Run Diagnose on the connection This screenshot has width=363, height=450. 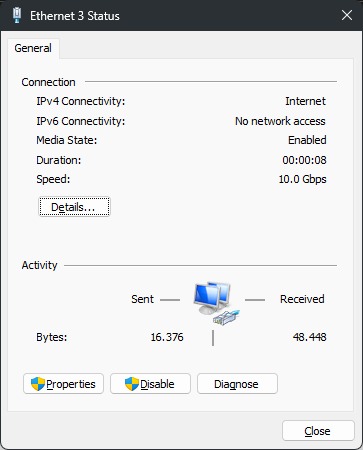pos(237,384)
